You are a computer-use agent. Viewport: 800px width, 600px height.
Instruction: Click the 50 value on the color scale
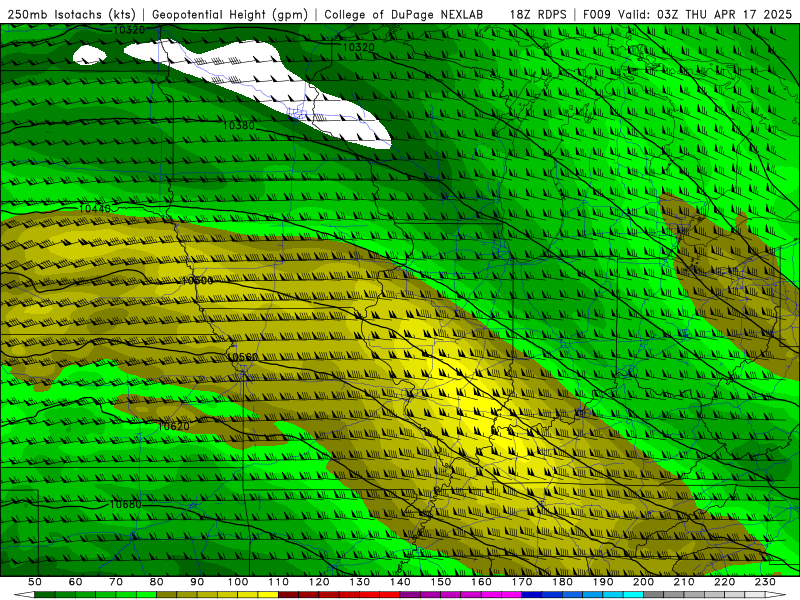click(x=35, y=582)
